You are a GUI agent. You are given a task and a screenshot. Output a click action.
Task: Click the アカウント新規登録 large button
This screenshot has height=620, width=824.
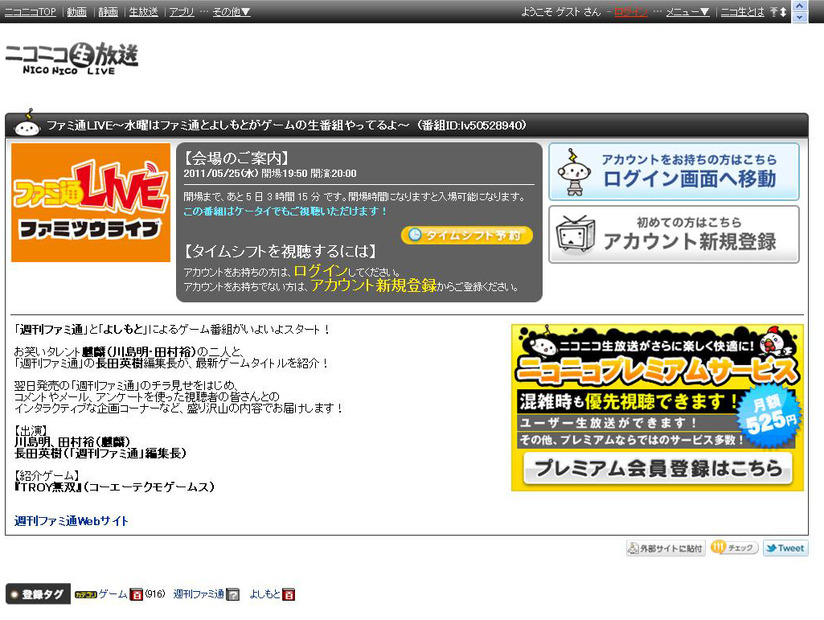[674, 234]
